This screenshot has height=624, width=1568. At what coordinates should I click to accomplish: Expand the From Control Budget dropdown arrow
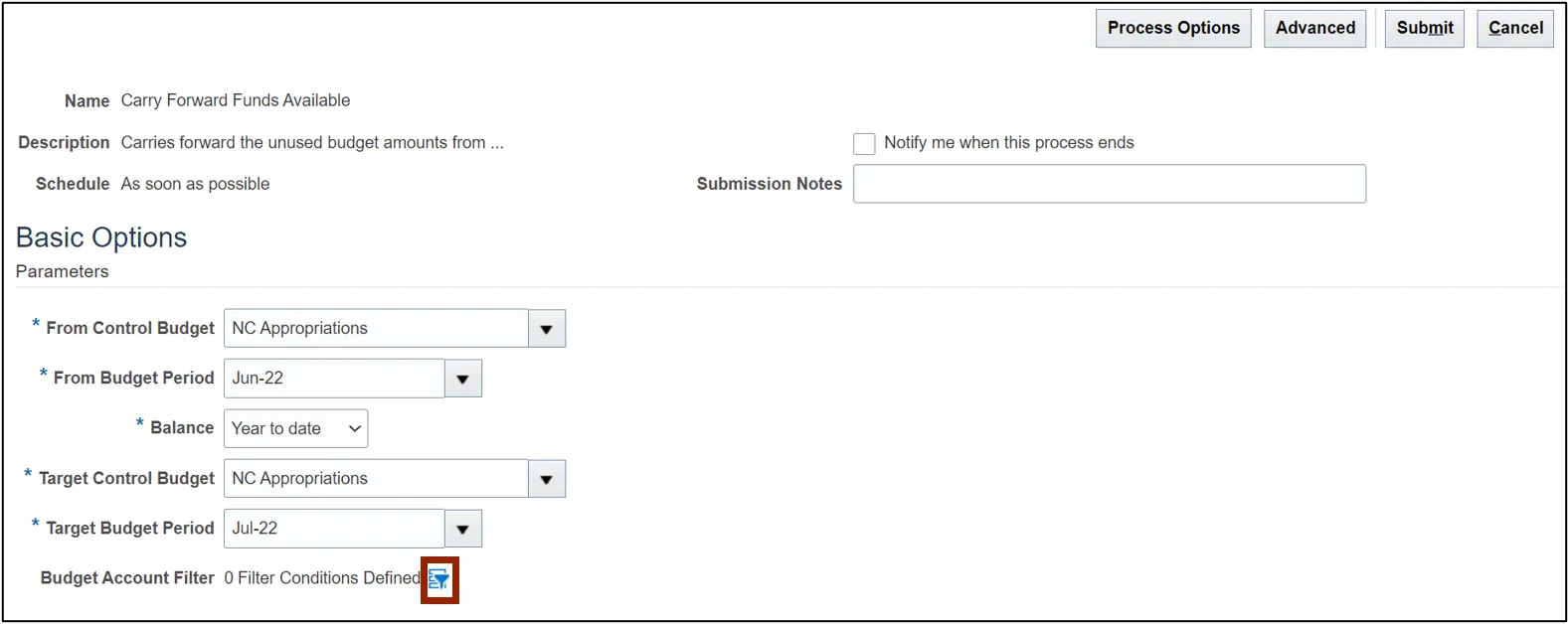[x=547, y=329]
